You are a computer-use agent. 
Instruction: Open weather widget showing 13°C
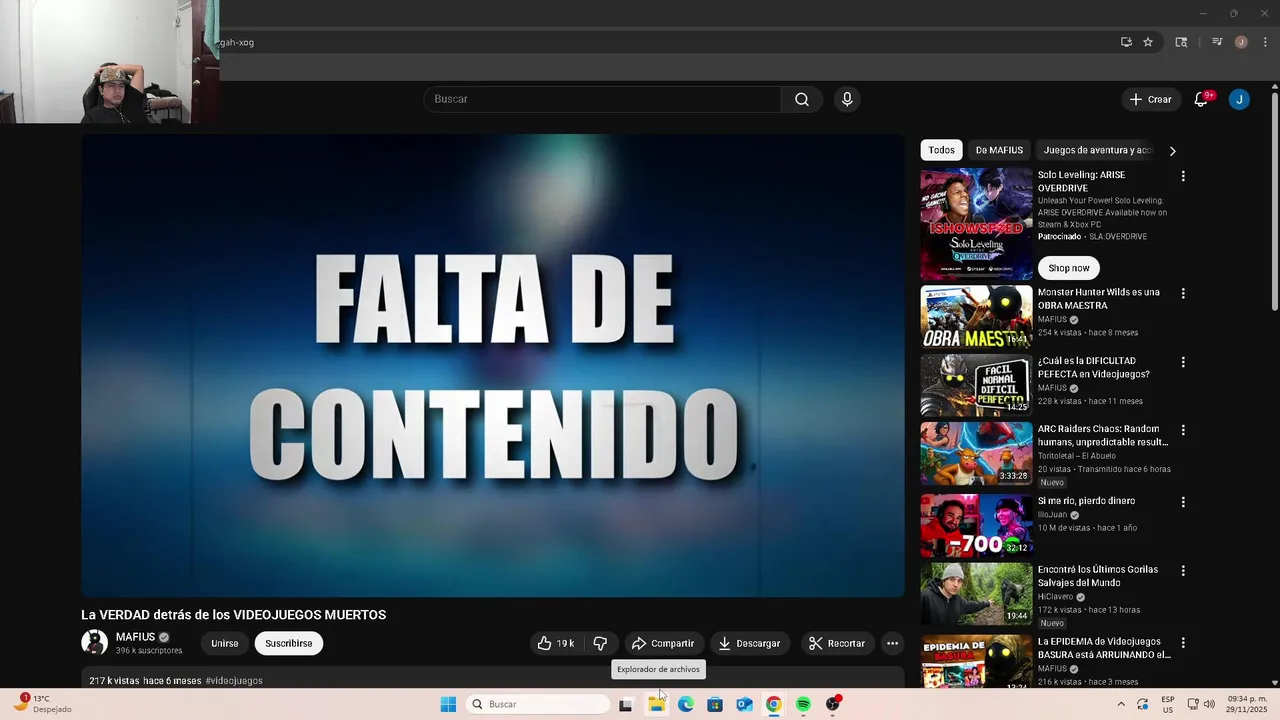[42, 704]
